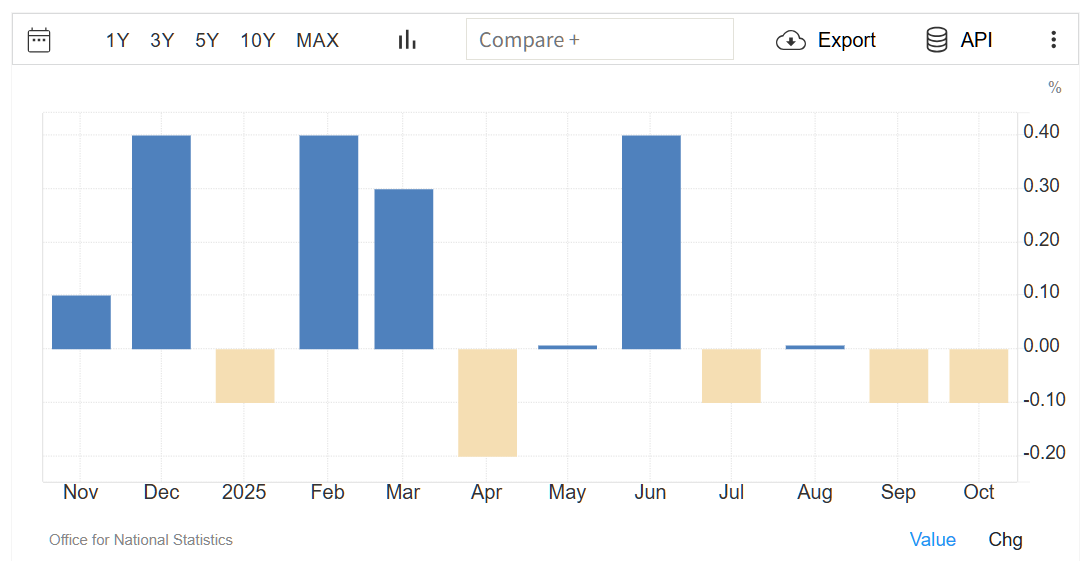Screen dimensions: 1087x561
Task: Click the April negative bar
Action: 487,402
